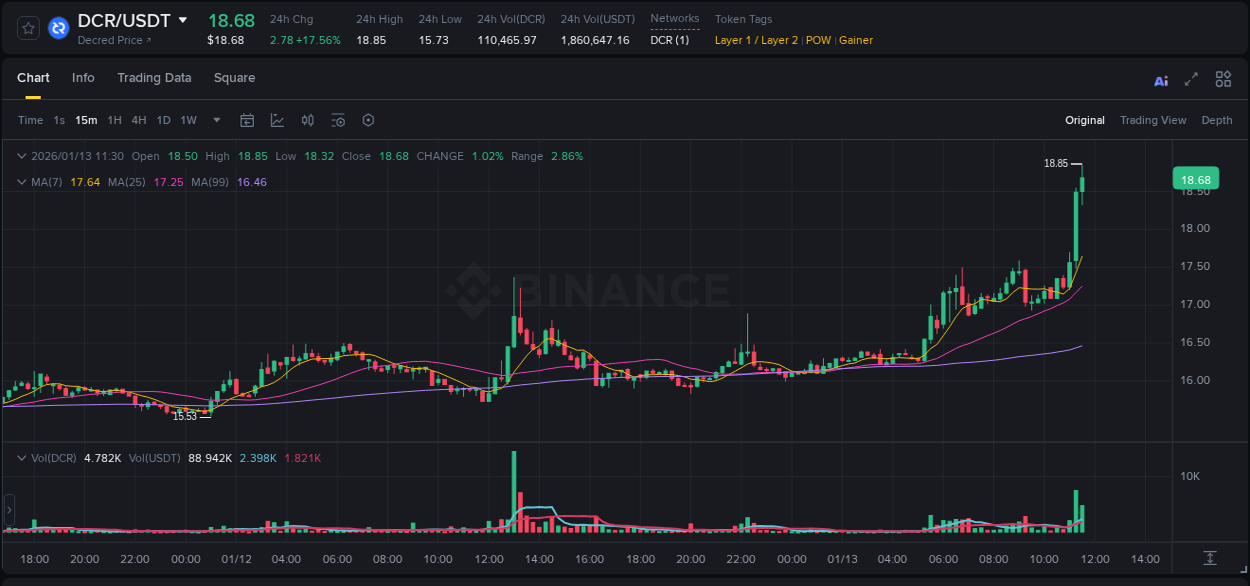
Task: Open the extra timeframe dropdown arrow
Action: pyautogui.click(x=215, y=120)
